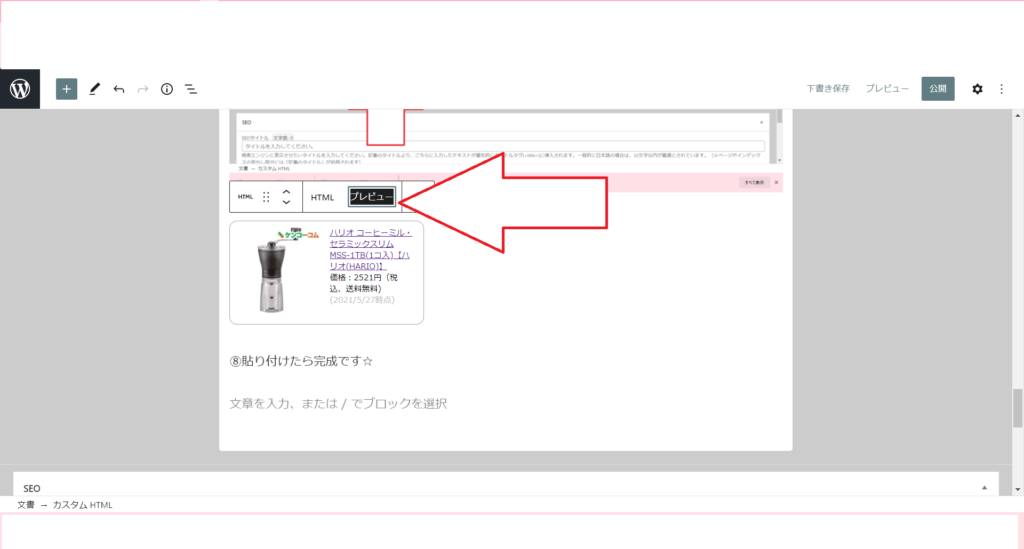This screenshot has height=549, width=1024.
Task: Click the scrollbar down arrow
Action: tap(1017, 489)
